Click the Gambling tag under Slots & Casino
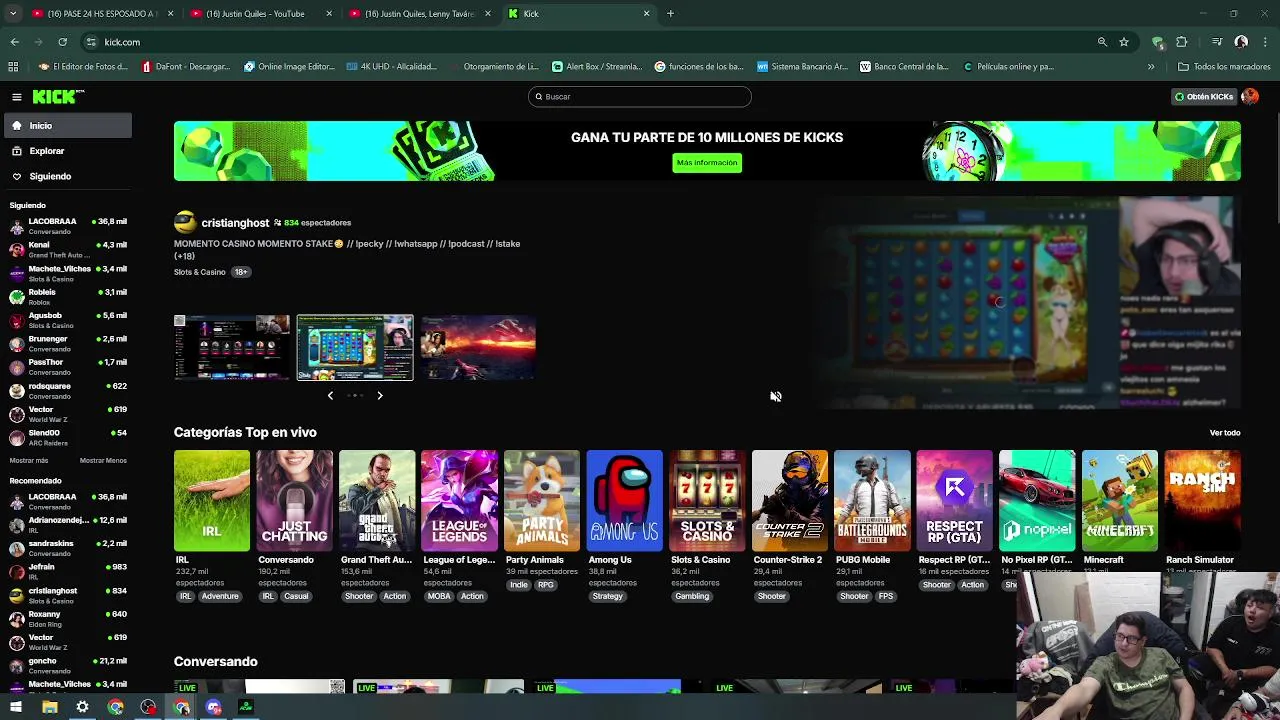The height and width of the screenshot is (720, 1280). pyautogui.click(x=692, y=597)
